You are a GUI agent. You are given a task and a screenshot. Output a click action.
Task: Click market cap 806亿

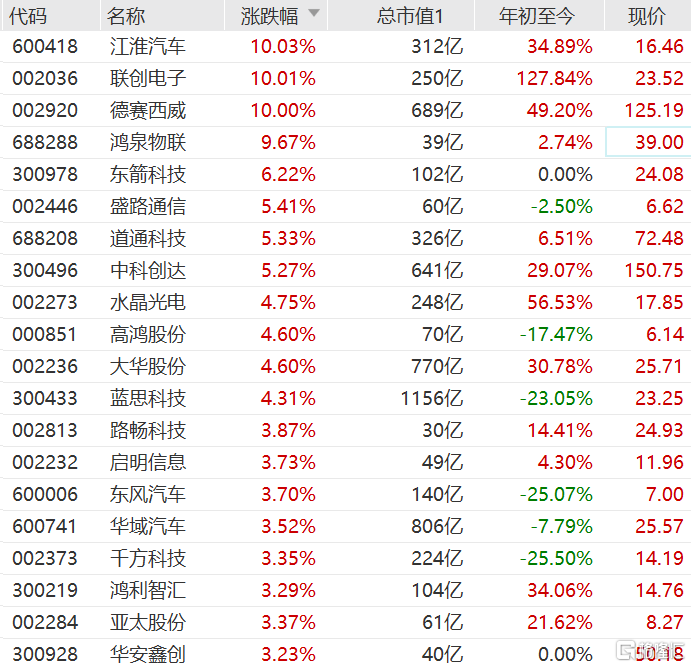437,526
